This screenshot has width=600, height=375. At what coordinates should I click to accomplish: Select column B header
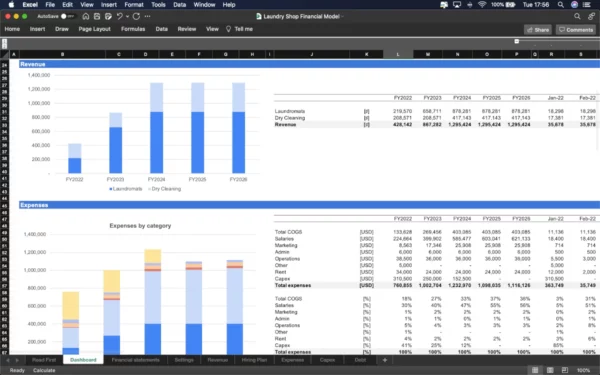click(x=62, y=54)
